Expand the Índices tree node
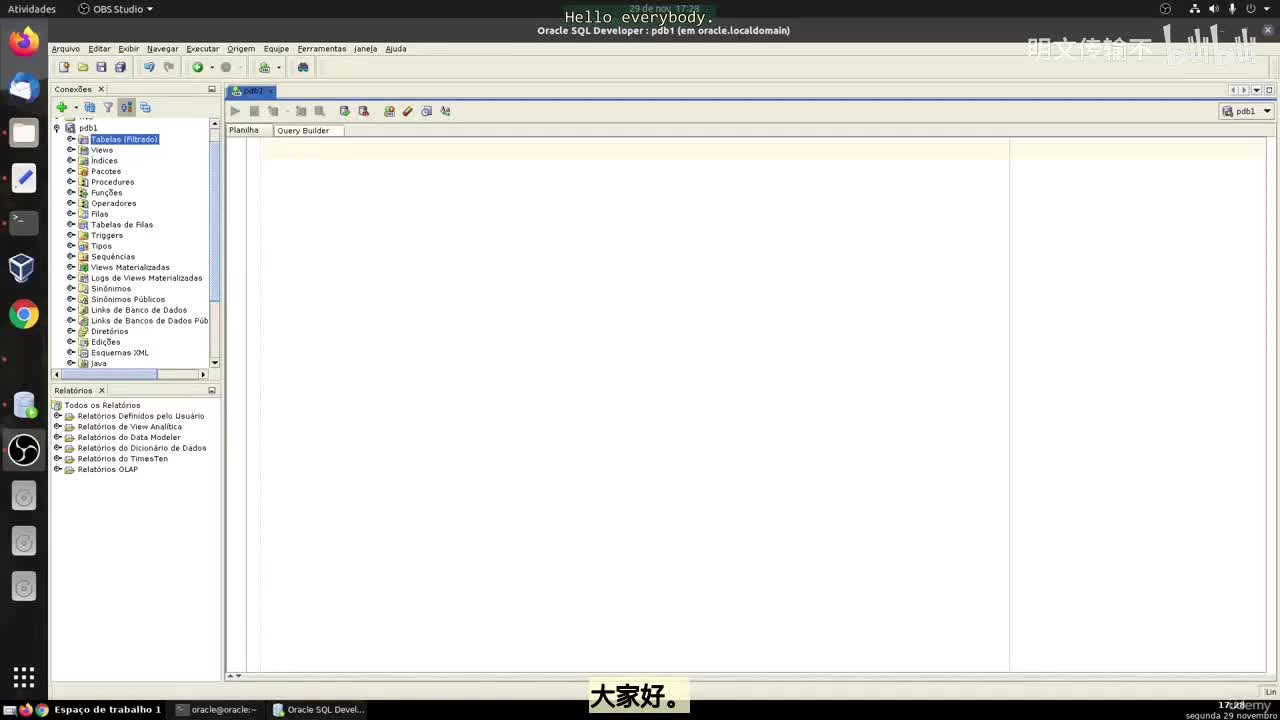This screenshot has width=1280, height=720. [71, 160]
